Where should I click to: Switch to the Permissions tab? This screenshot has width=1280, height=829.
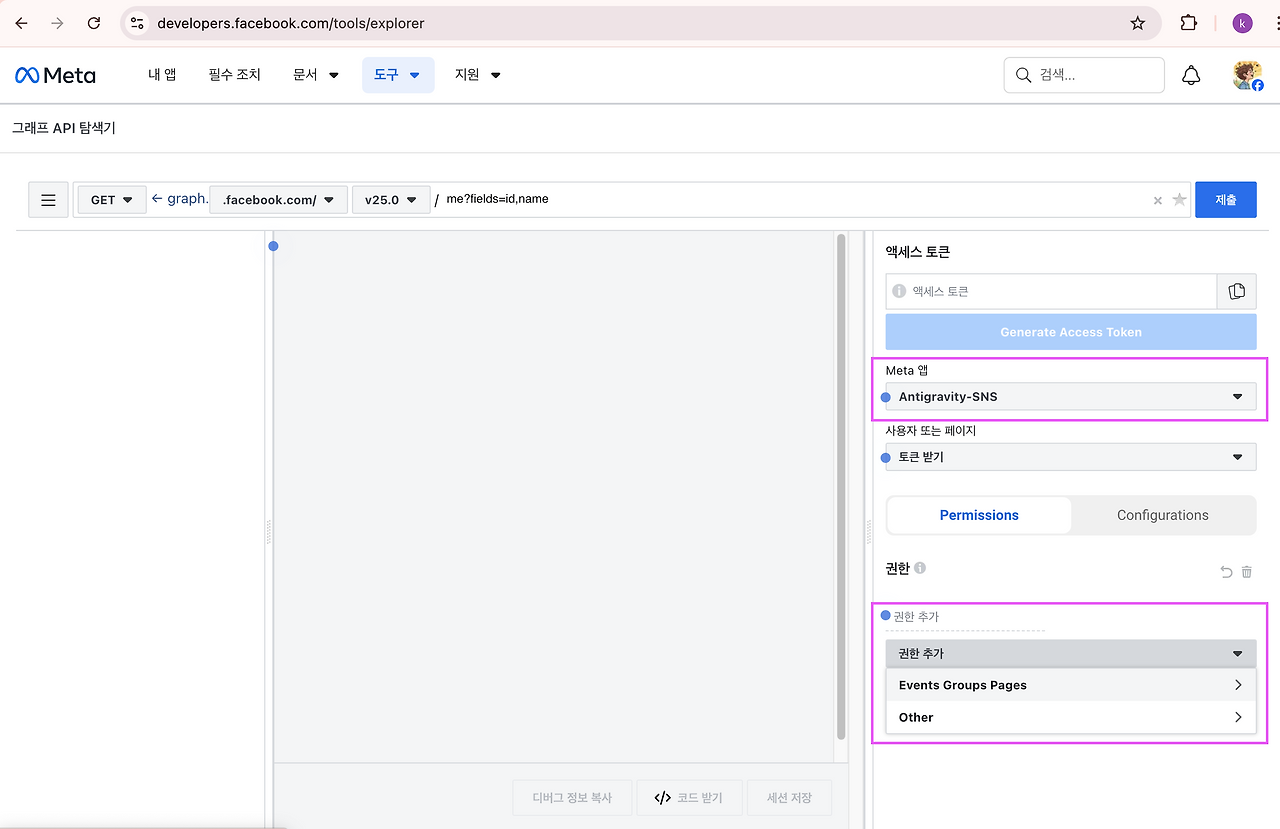pos(979,515)
